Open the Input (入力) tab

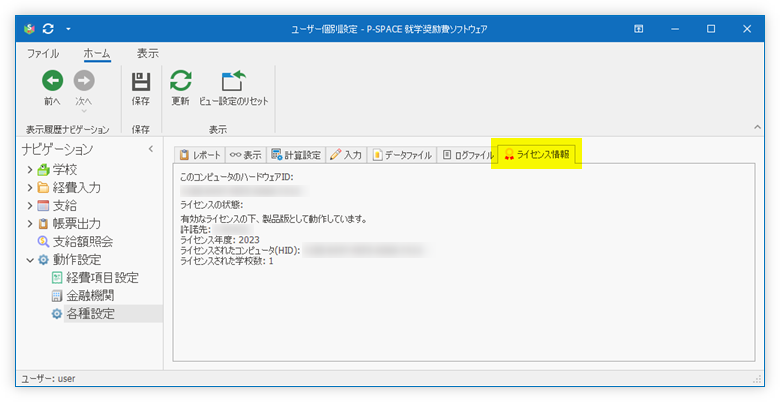tap(346, 155)
